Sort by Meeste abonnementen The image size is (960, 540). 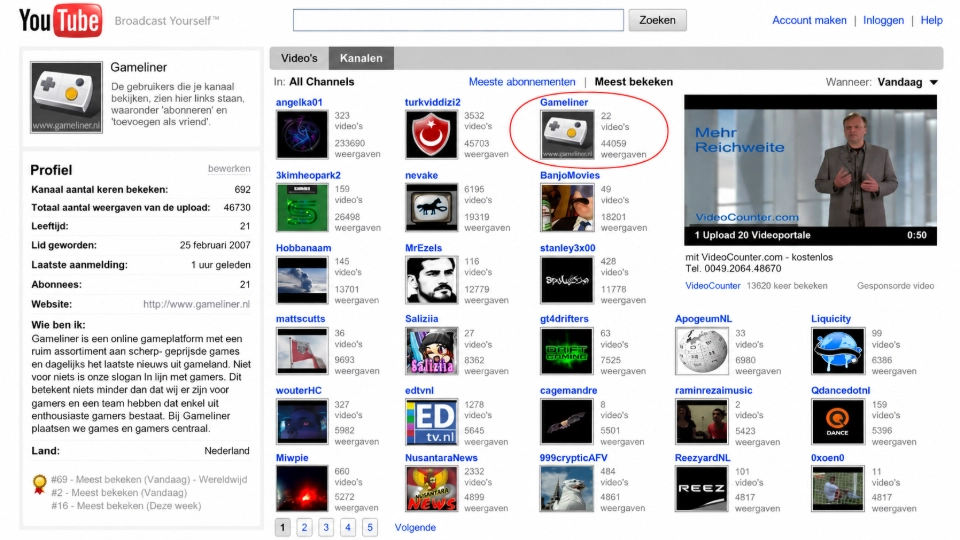(x=522, y=81)
